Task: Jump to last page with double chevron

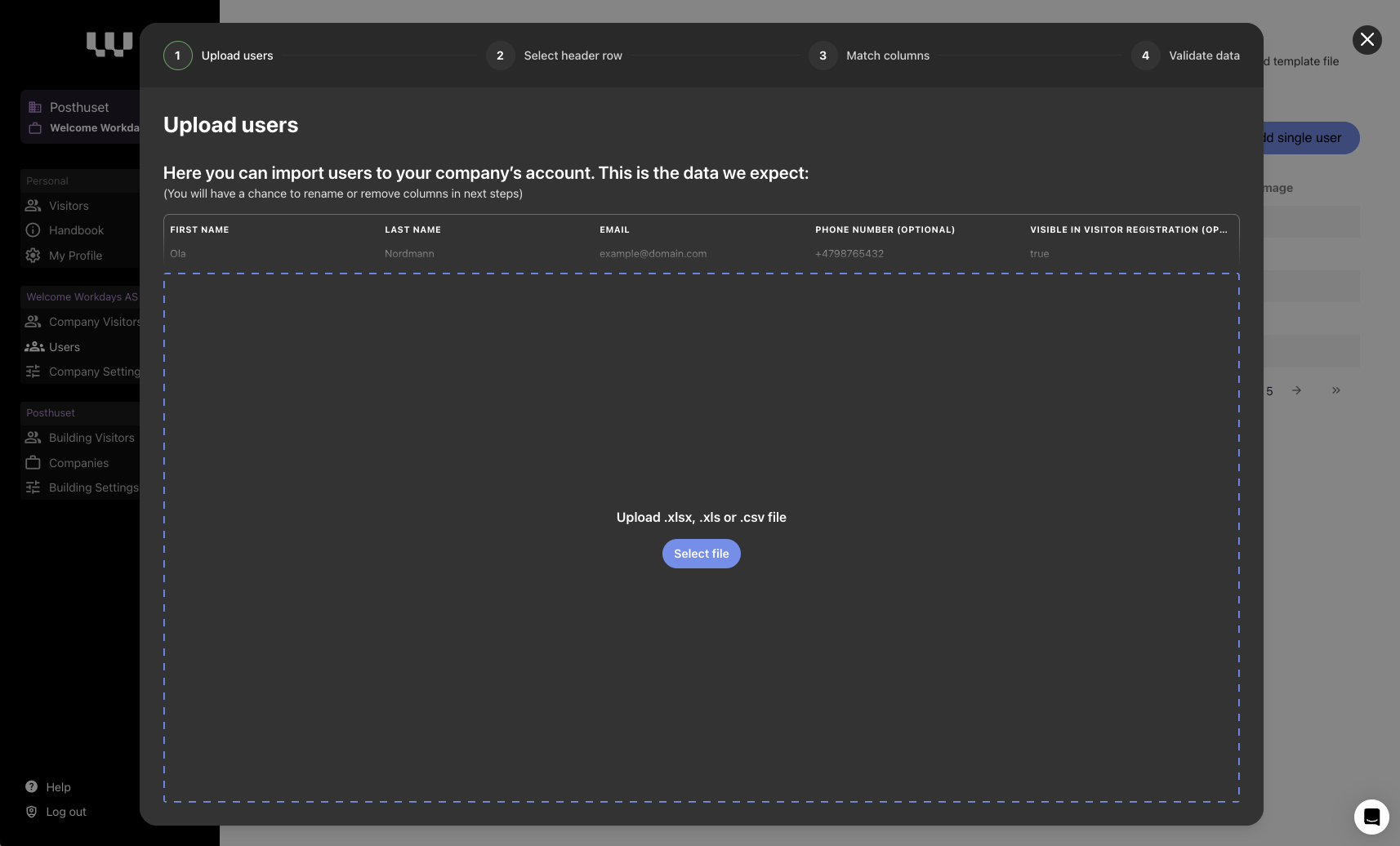Action: click(1335, 390)
